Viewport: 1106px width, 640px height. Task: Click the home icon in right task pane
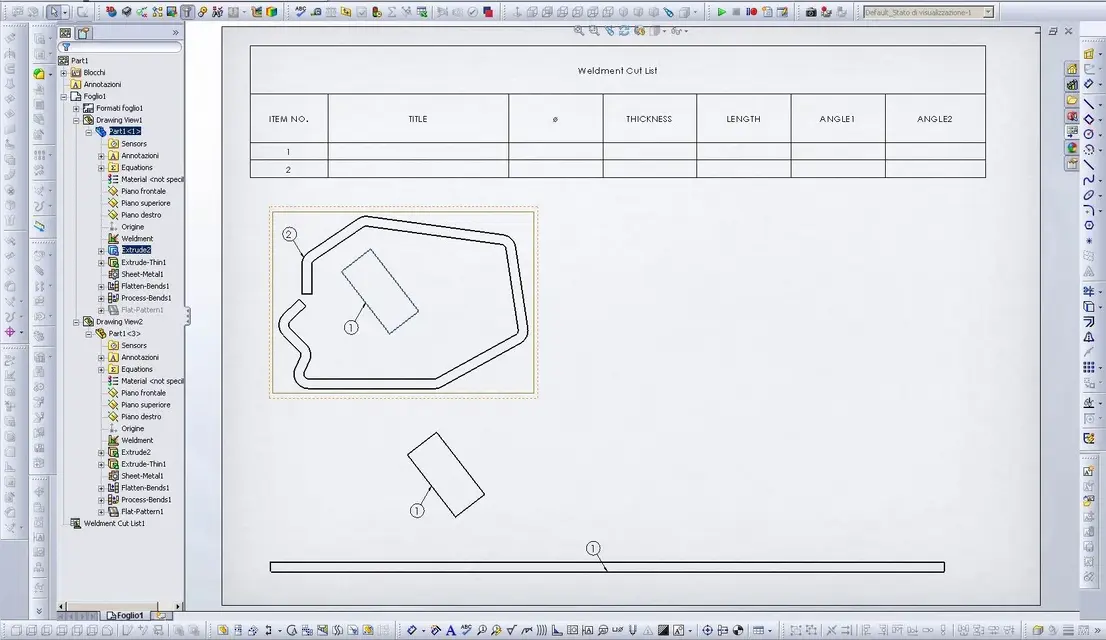(1072, 68)
